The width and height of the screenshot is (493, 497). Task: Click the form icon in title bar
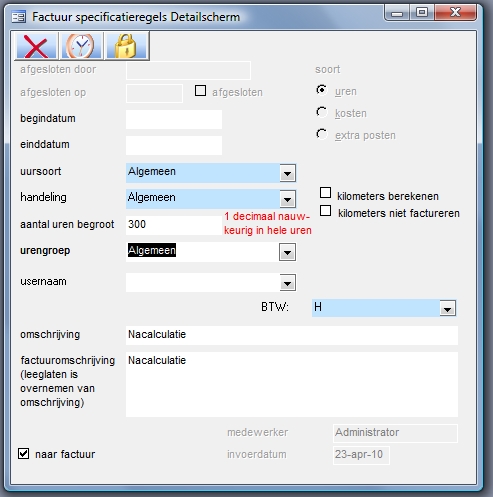pyautogui.click(x=18, y=17)
